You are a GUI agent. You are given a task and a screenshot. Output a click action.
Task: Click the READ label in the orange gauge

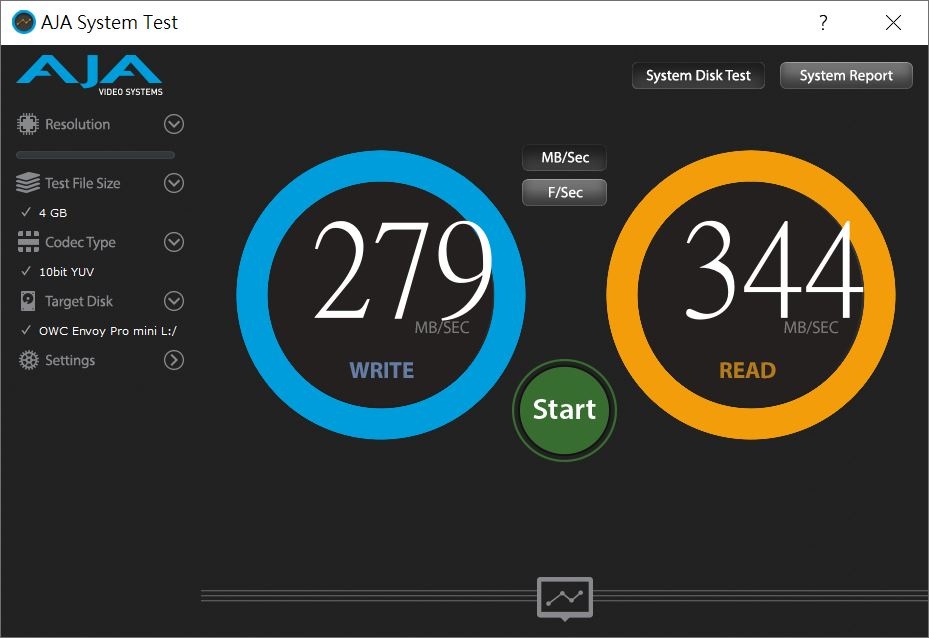(748, 370)
